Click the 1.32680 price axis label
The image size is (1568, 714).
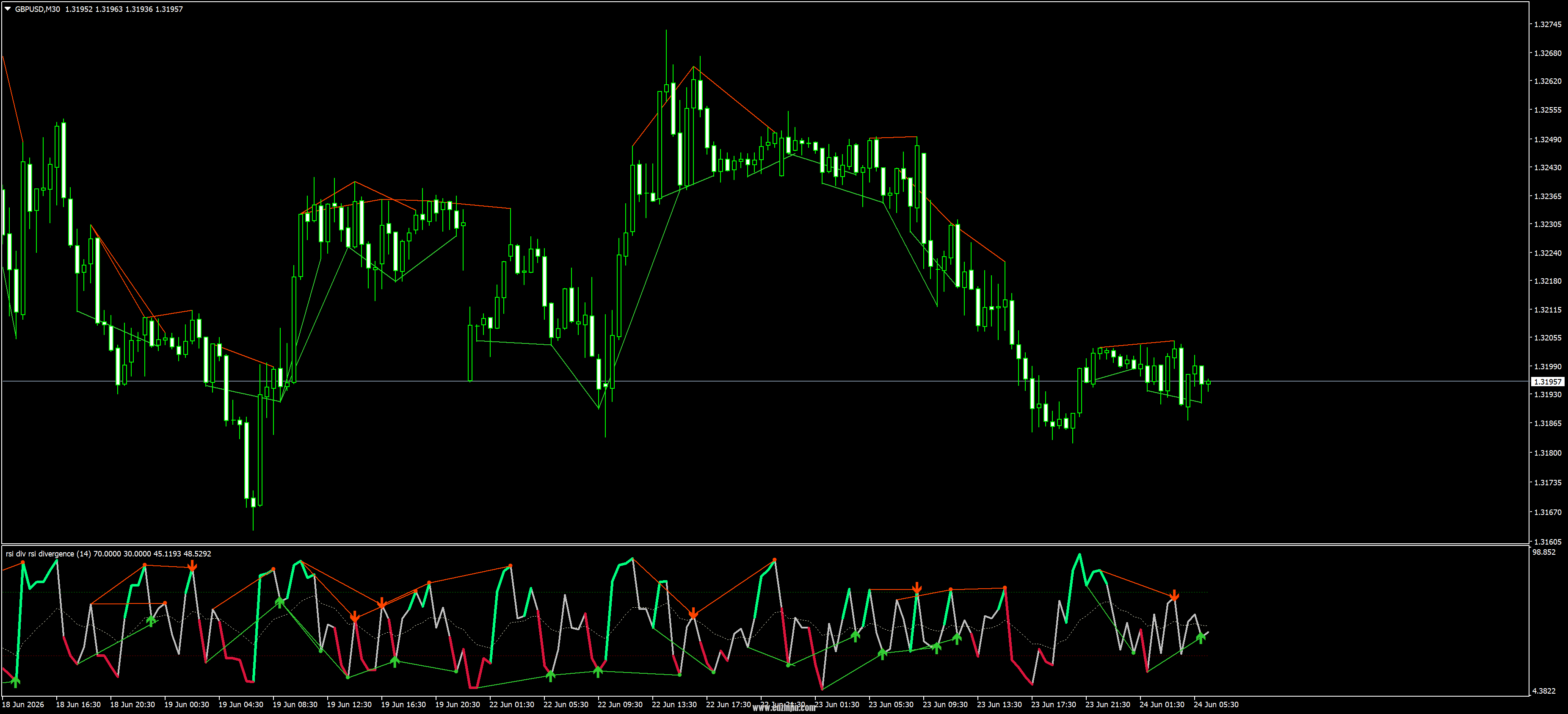[1547, 53]
